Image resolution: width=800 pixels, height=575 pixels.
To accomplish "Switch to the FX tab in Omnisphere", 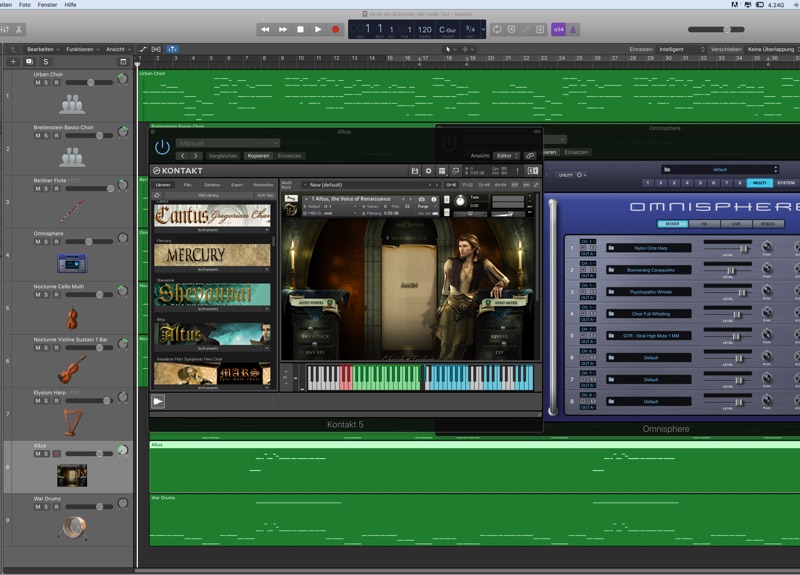I will [x=704, y=224].
